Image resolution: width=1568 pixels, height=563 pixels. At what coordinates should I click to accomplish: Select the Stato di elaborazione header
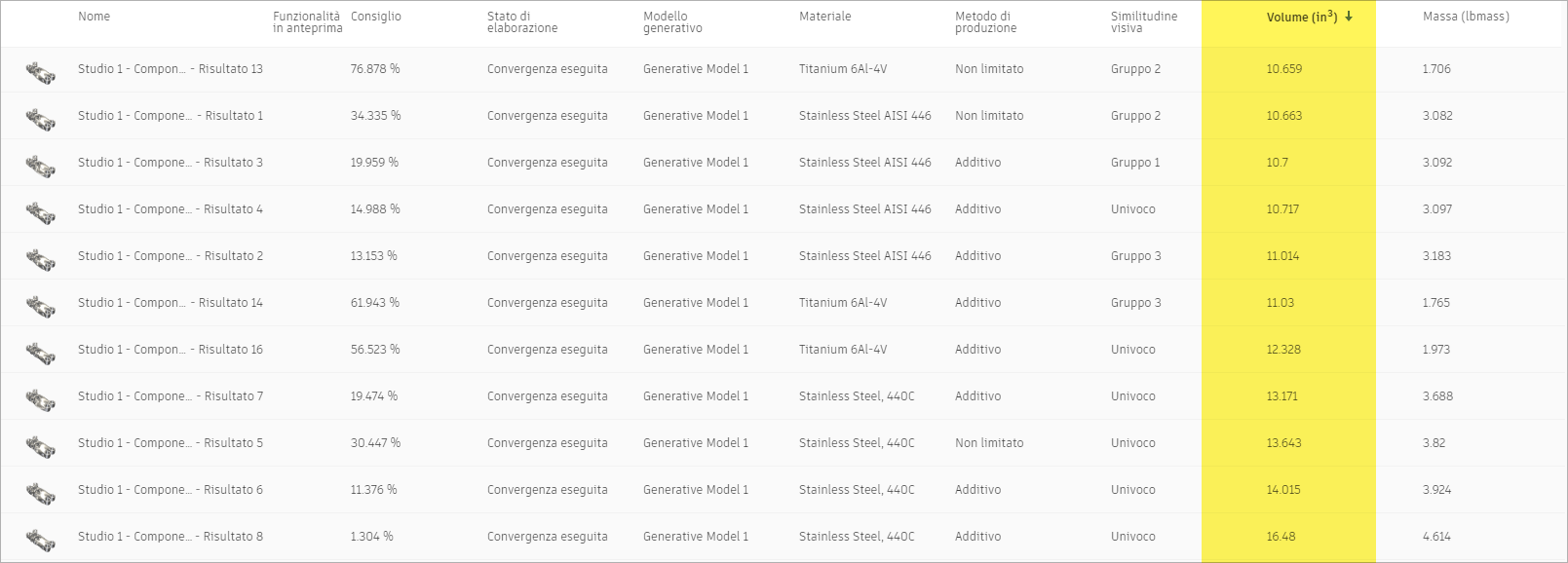pyautogui.click(x=522, y=22)
